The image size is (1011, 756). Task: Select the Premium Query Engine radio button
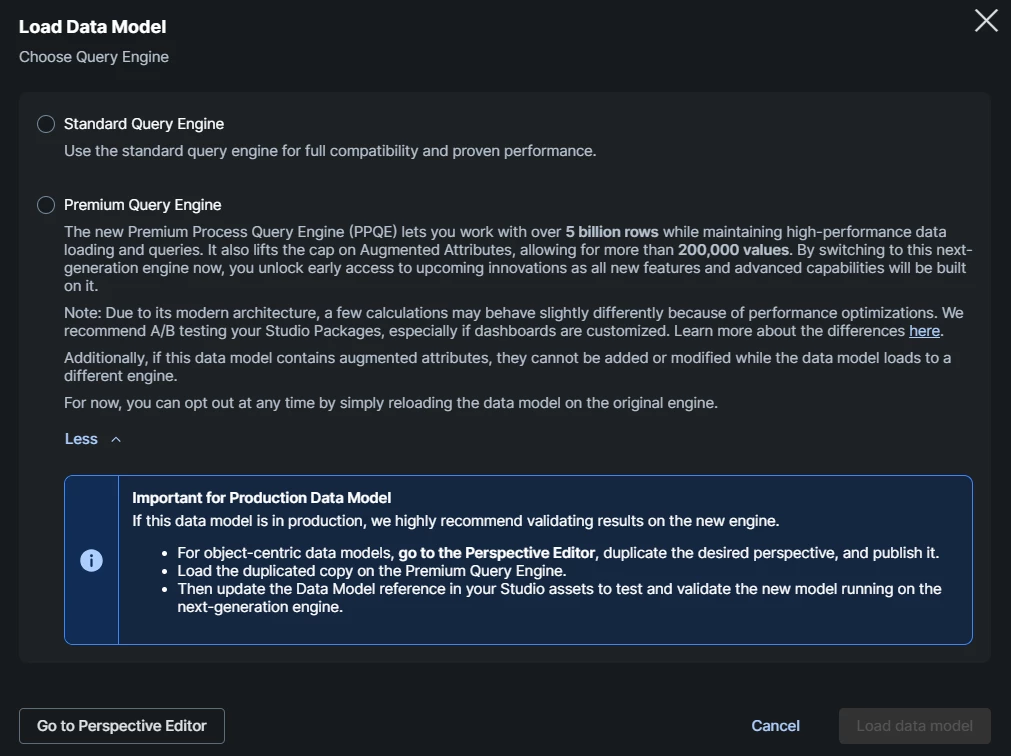(46, 205)
